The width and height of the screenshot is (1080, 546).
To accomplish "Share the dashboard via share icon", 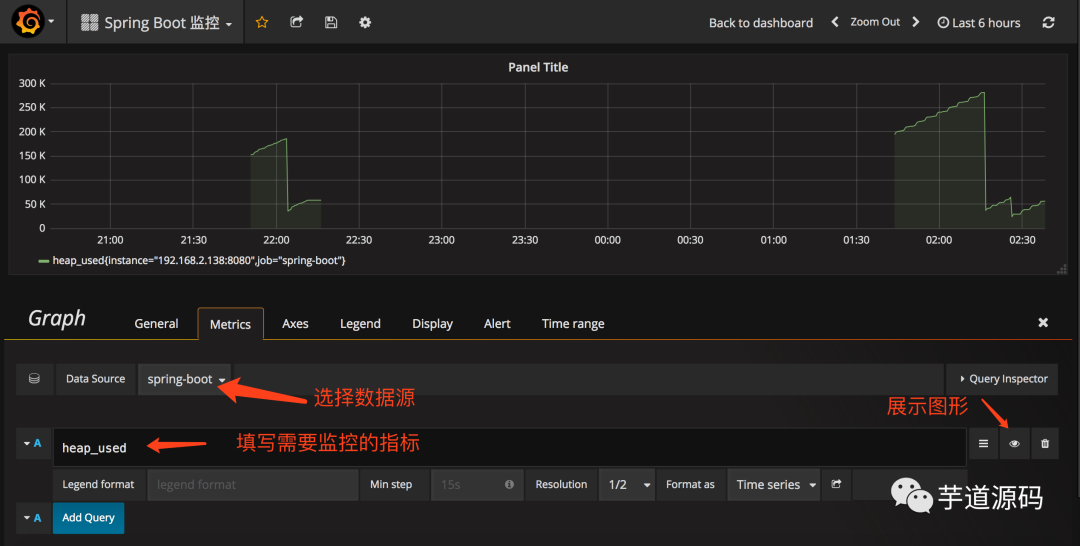I will (x=296, y=22).
